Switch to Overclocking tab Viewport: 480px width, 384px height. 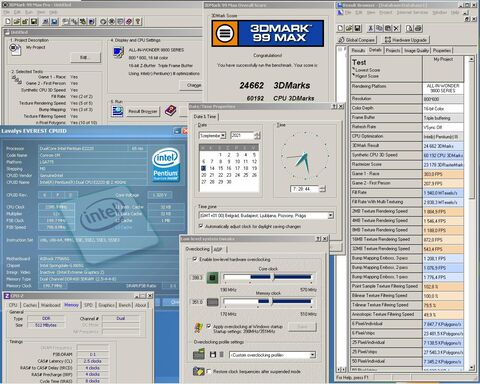pyautogui.click(x=197, y=249)
